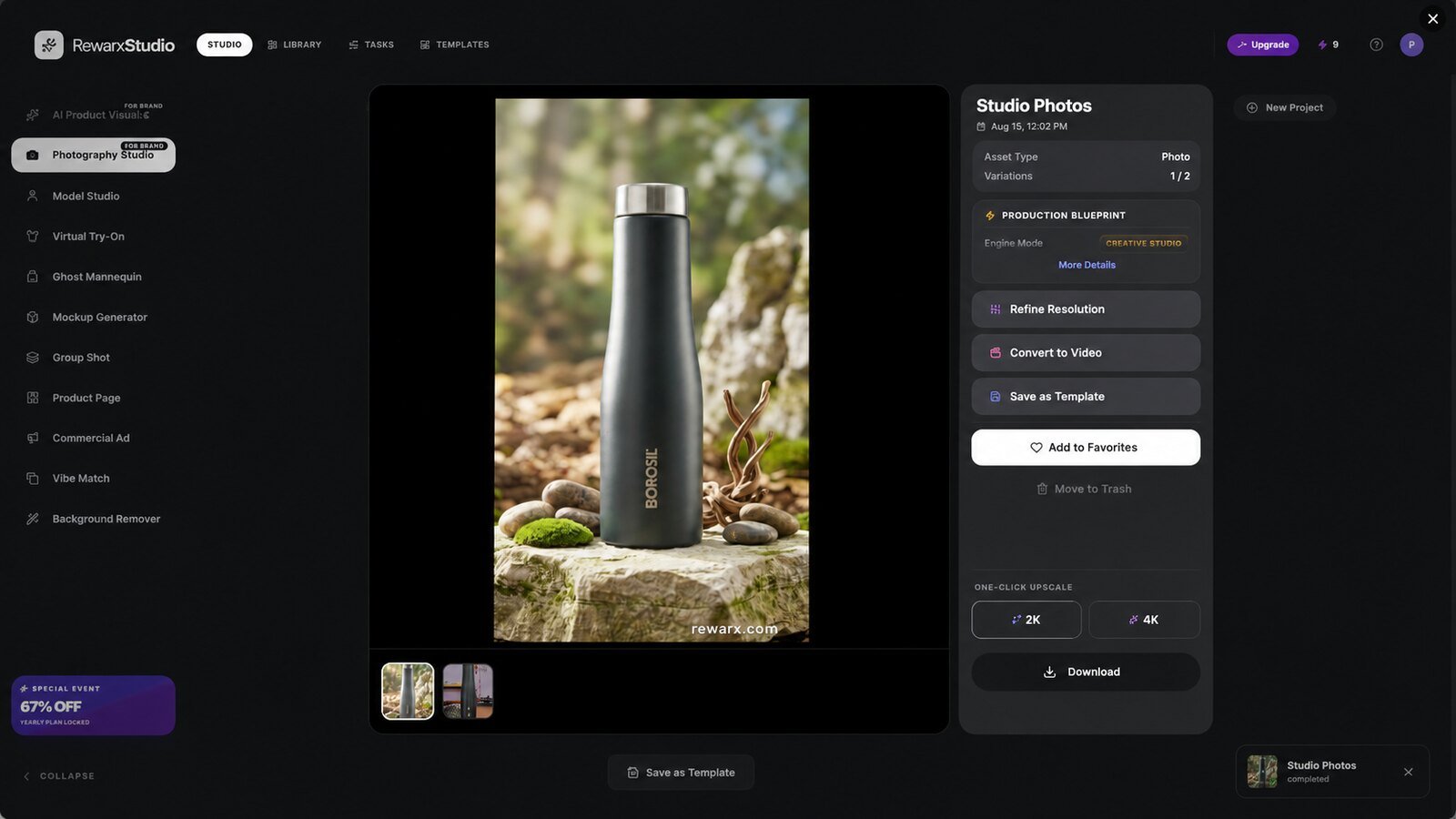
Task: Click the More Details link
Action: 1087,265
